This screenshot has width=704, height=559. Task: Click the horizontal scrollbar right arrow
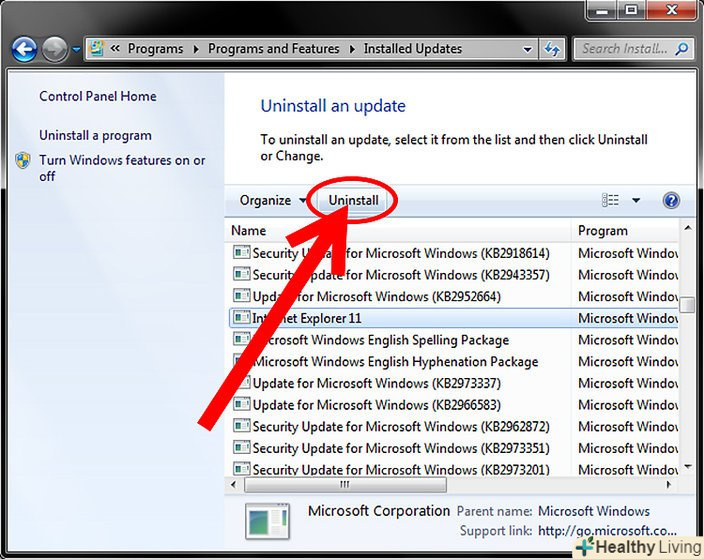[x=669, y=484]
